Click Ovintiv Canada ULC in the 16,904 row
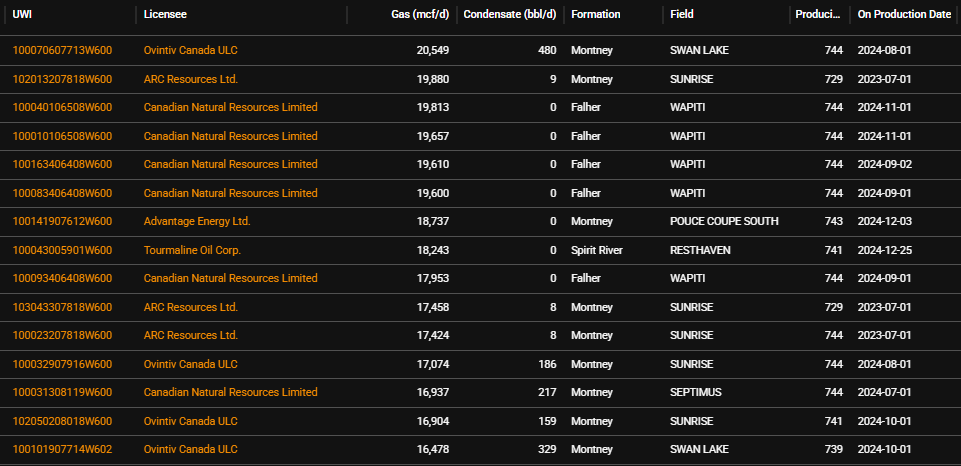 191,421
